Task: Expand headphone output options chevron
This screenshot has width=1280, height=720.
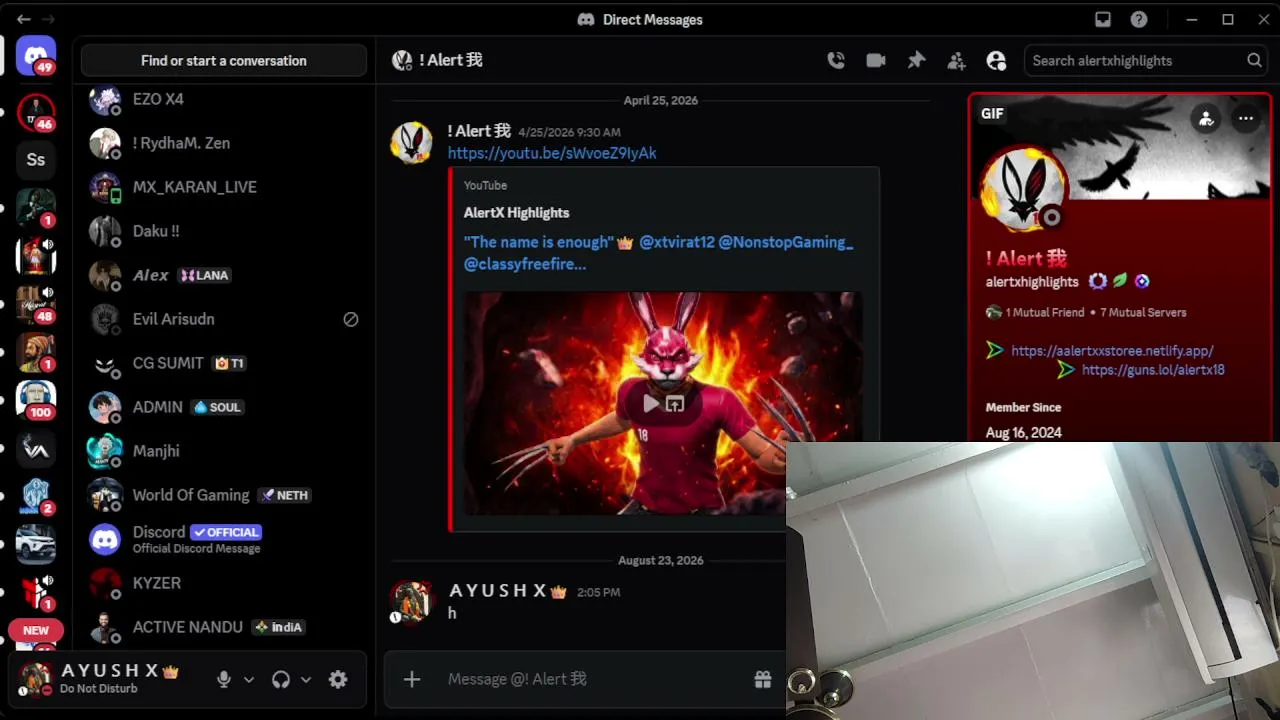Action: 306,679
